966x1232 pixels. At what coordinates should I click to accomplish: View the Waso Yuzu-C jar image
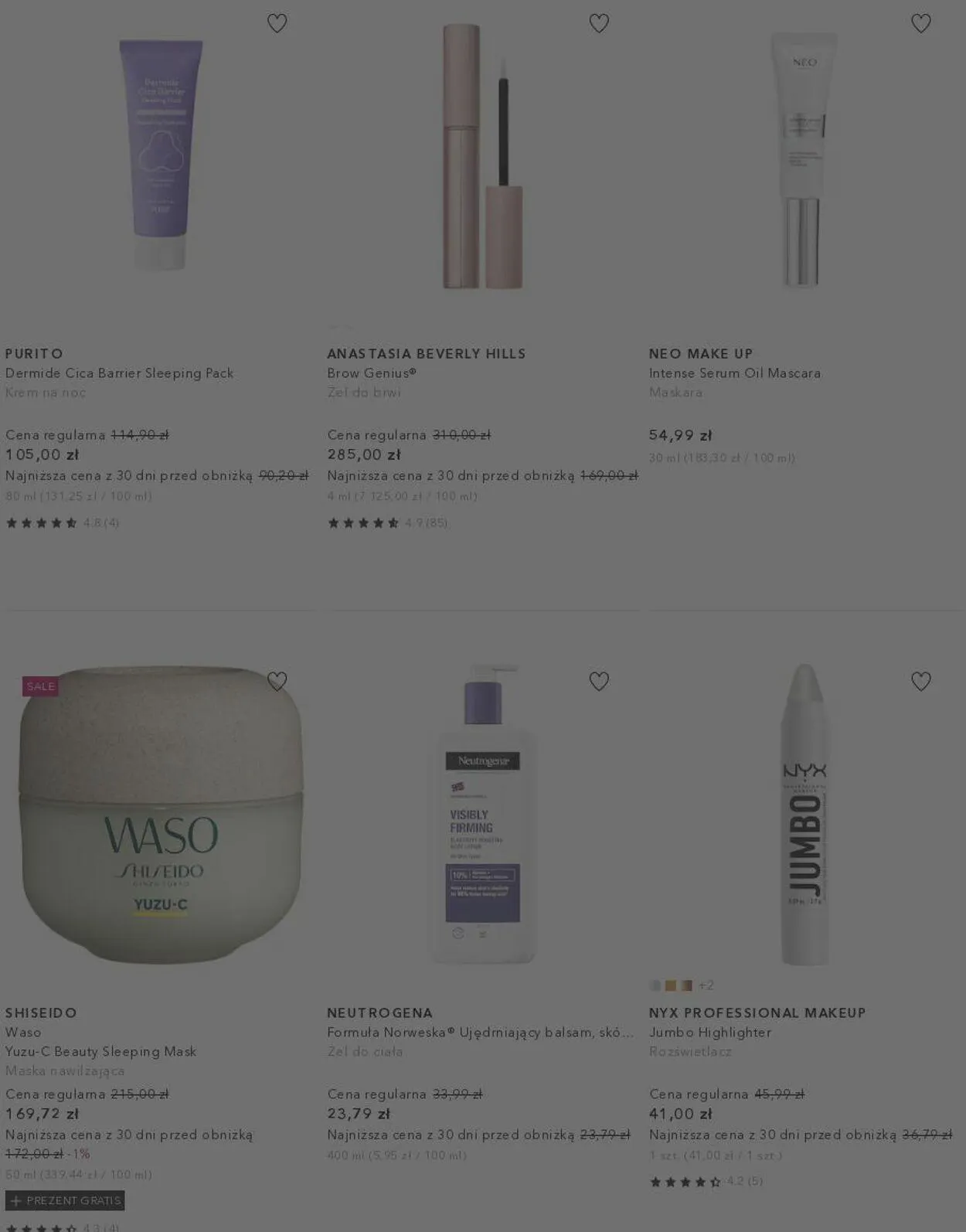(161, 815)
